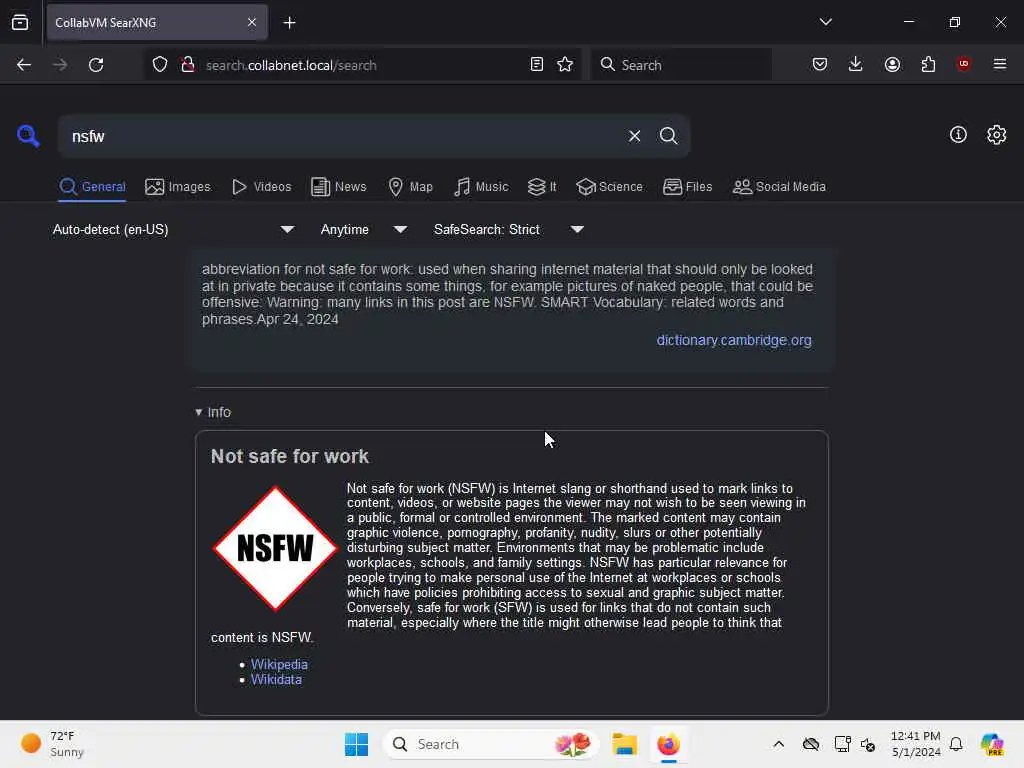
Task: Bookmark this page with star
Action: (565, 64)
